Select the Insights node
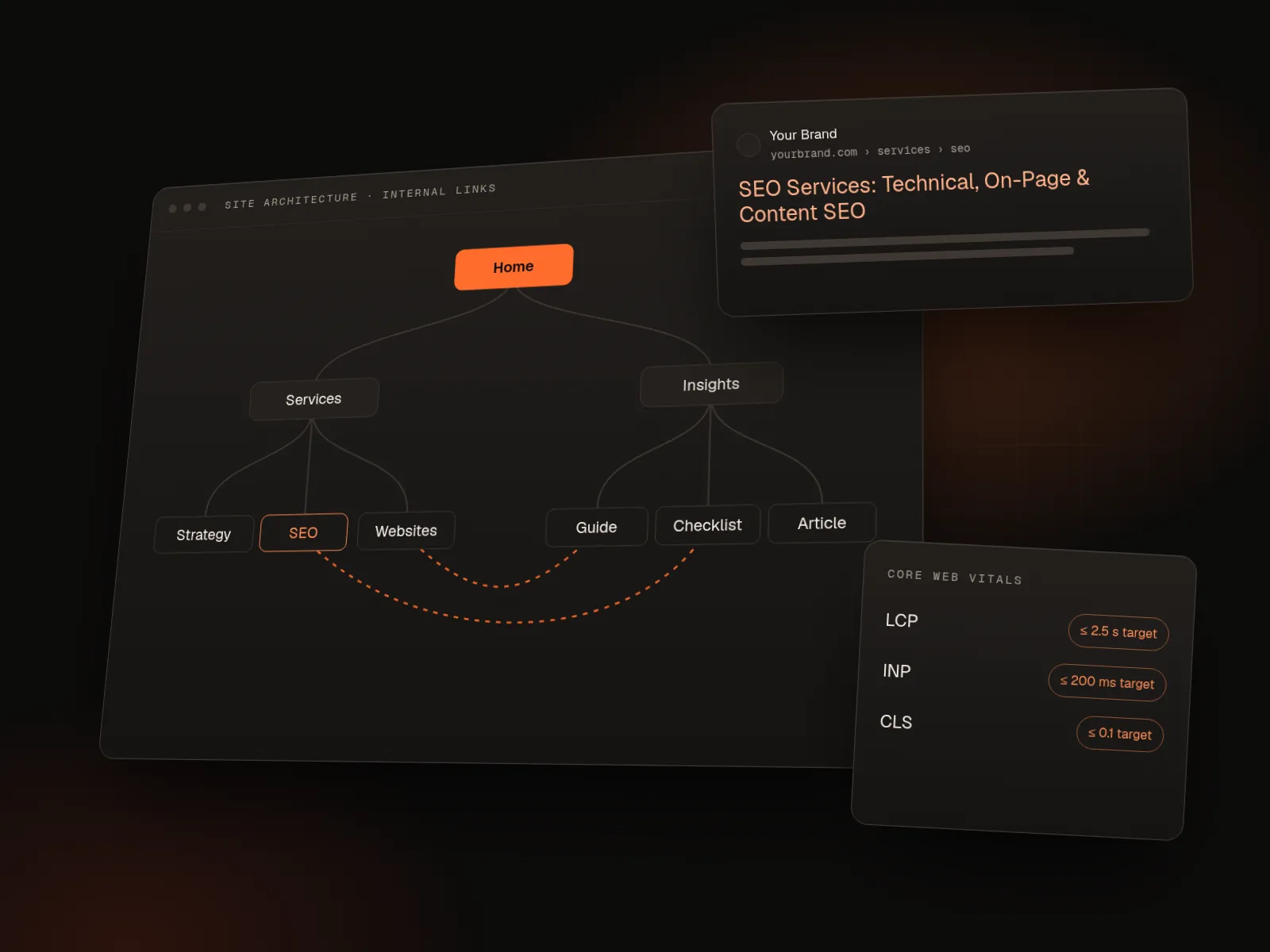Image resolution: width=1270 pixels, height=952 pixels. tap(711, 385)
